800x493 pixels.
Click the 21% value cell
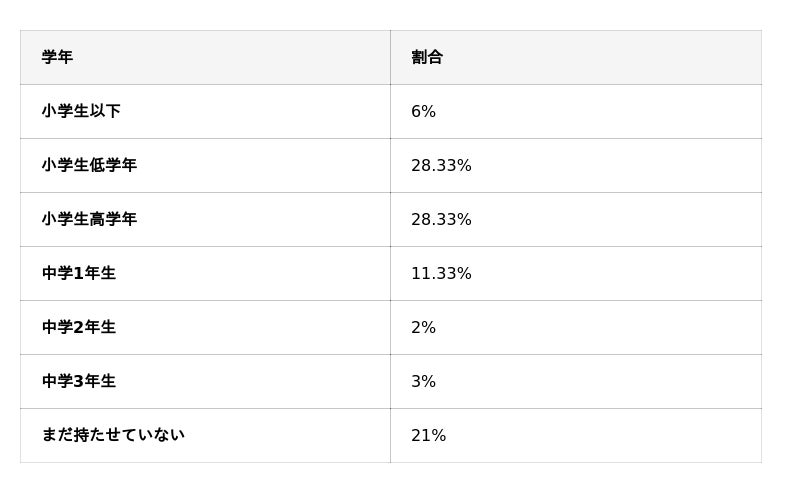click(x=429, y=436)
